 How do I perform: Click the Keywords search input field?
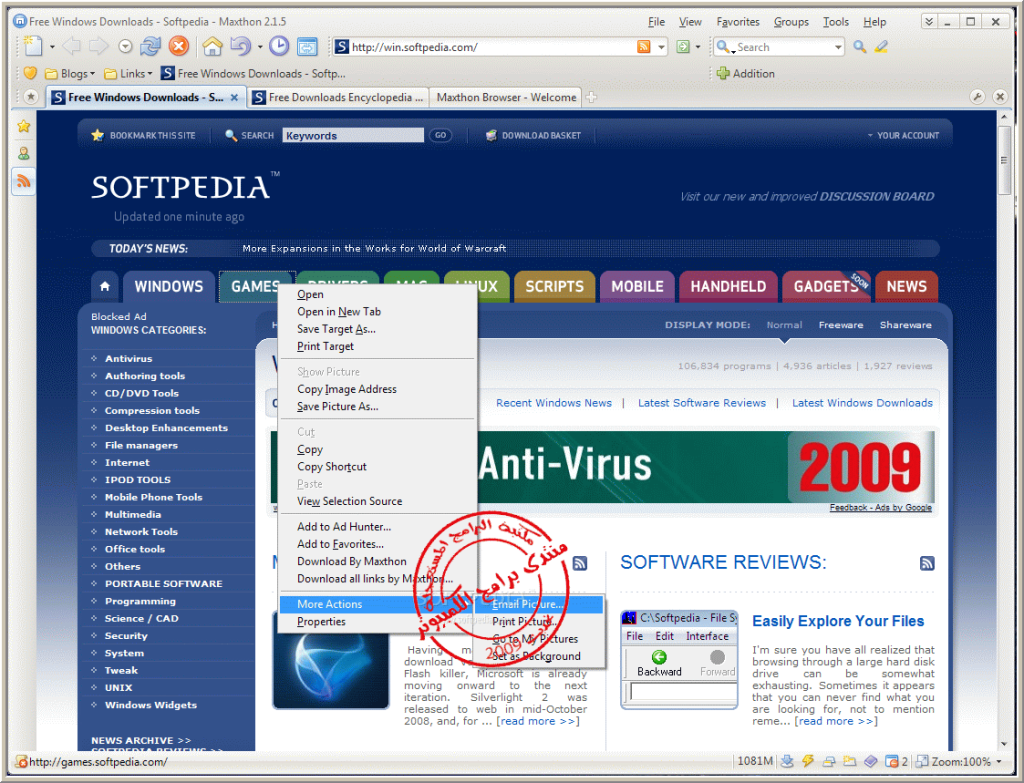[353, 135]
